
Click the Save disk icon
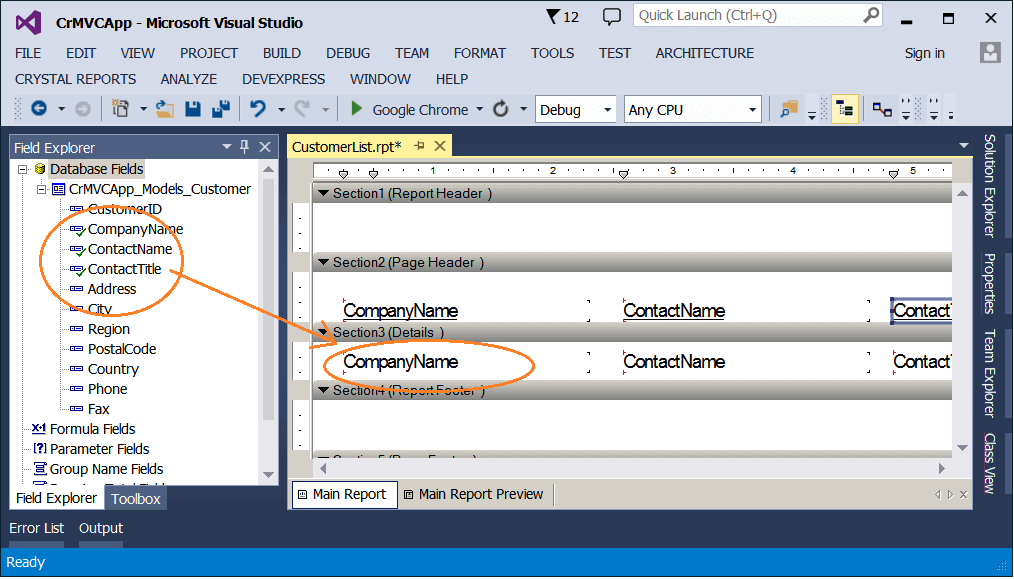[x=193, y=109]
